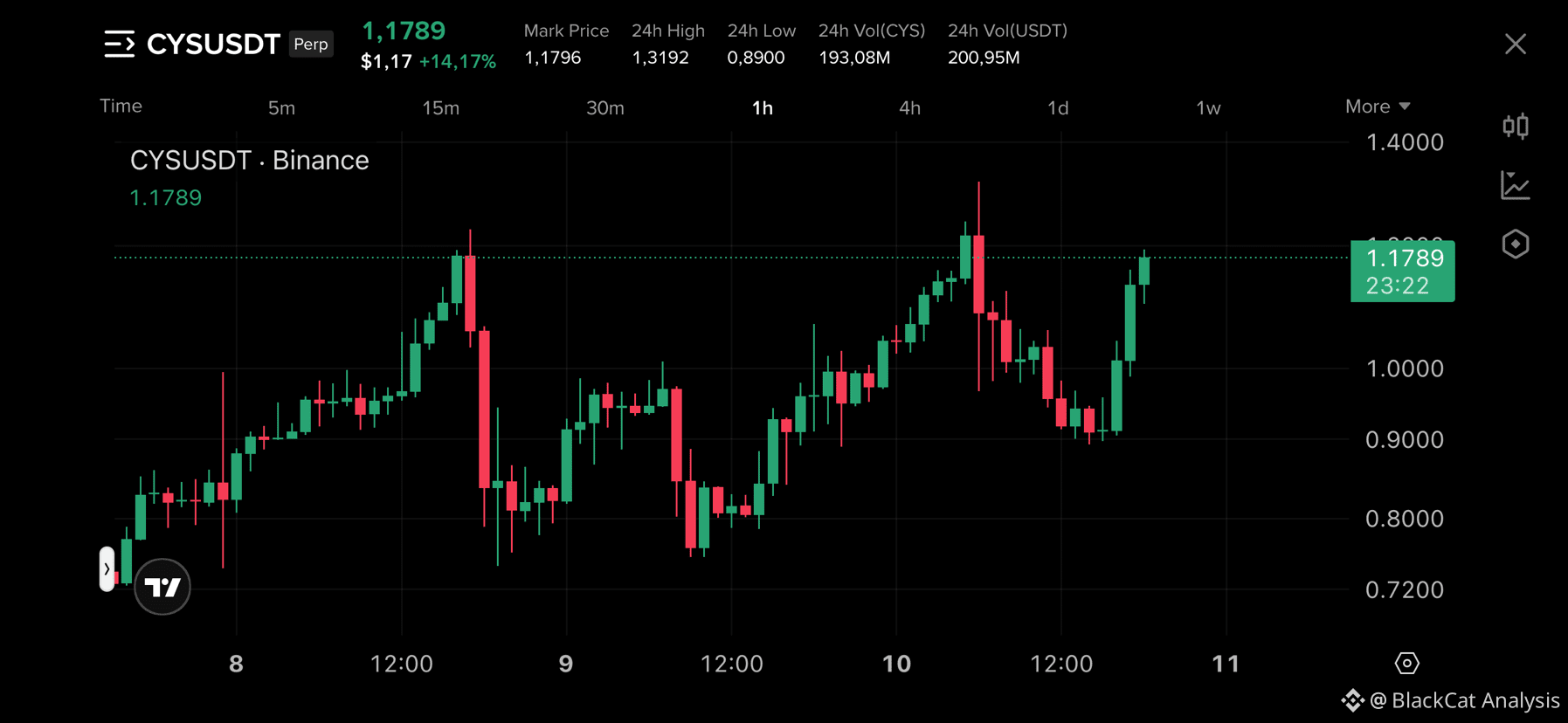Click the 24h Vol(USDT) value 200,95M
The width and height of the screenshot is (1568, 723).
tap(984, 58)
